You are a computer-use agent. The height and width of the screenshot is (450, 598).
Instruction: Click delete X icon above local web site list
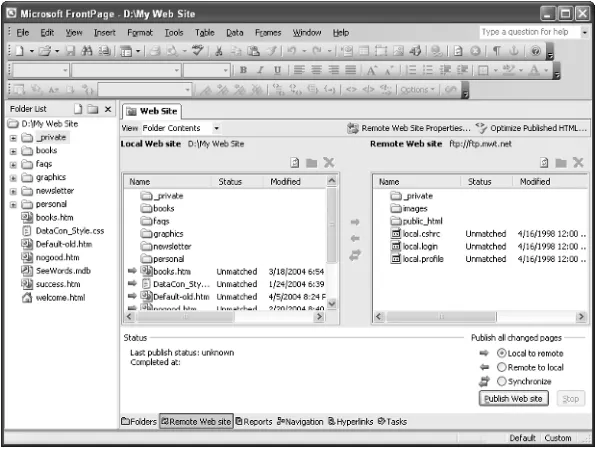[x=329, y=163]
